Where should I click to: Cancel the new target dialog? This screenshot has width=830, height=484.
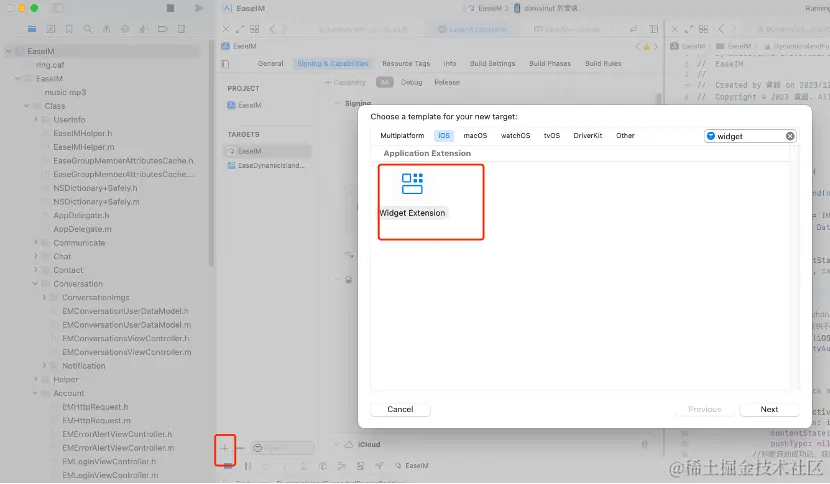(x=400, y=409)
